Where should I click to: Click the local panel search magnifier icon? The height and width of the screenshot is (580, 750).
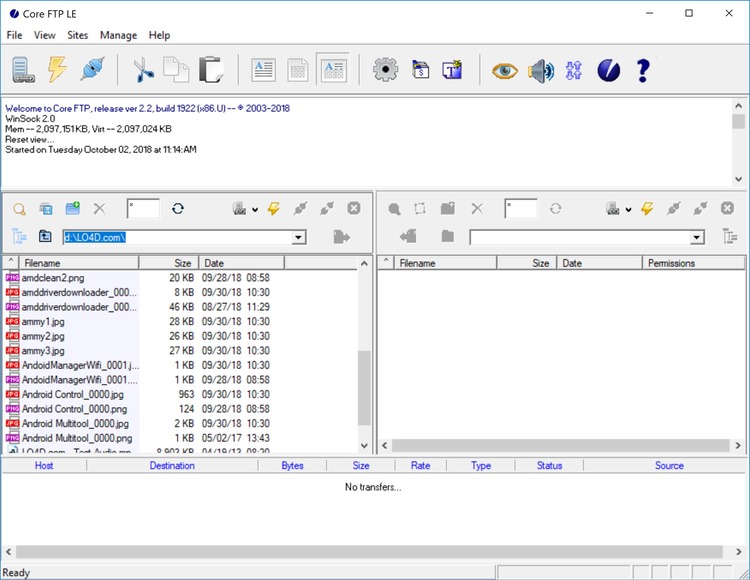[19, 209]
